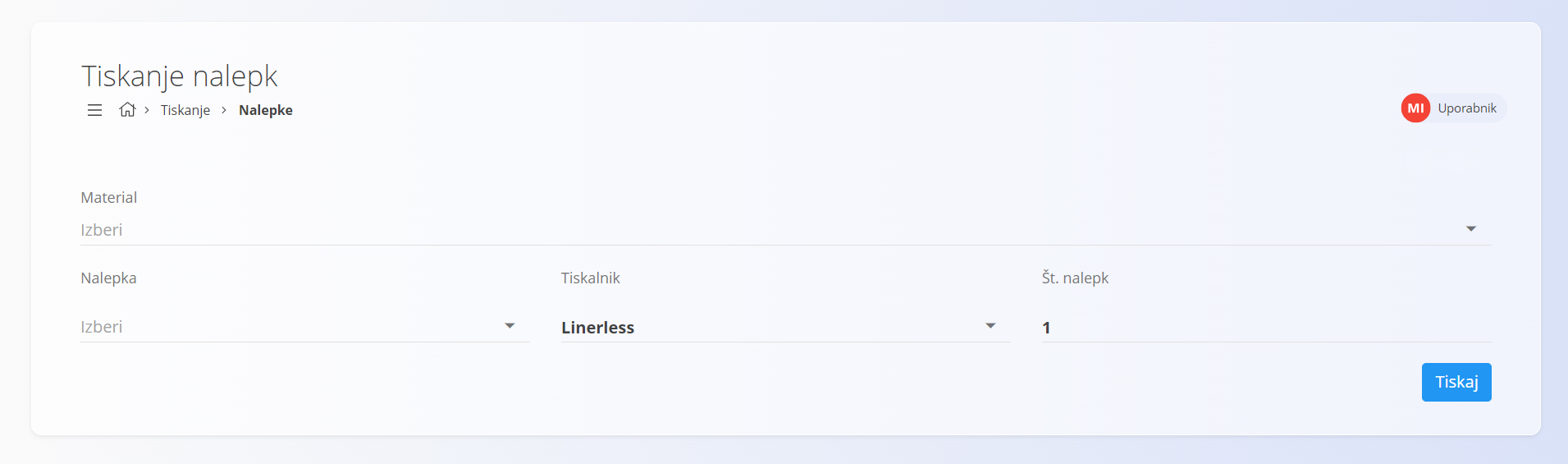
Task: Select the Nalepke breadcrumb item
Action: click(x=266, y=110)
